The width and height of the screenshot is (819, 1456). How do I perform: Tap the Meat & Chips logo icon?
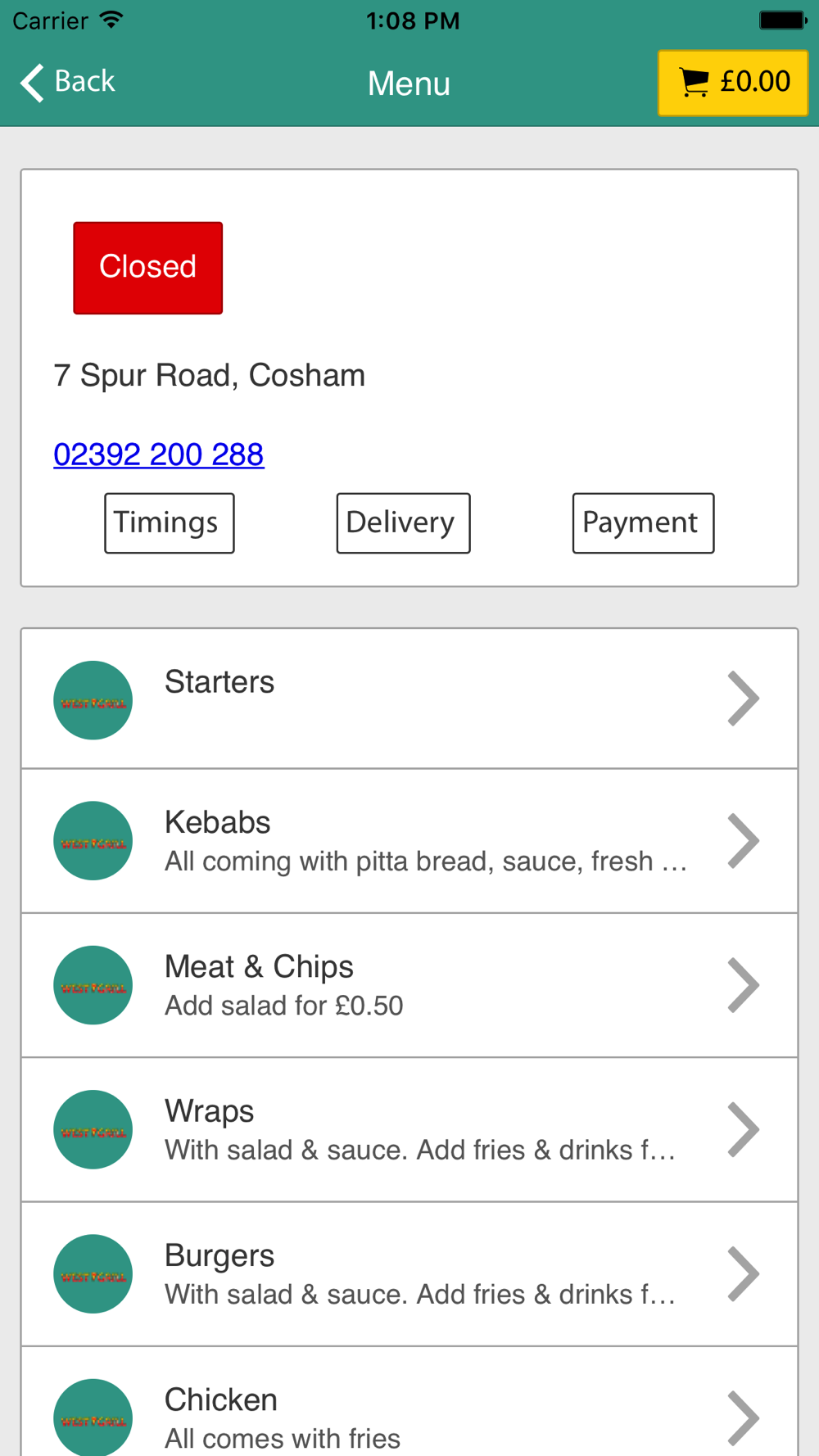93,985
